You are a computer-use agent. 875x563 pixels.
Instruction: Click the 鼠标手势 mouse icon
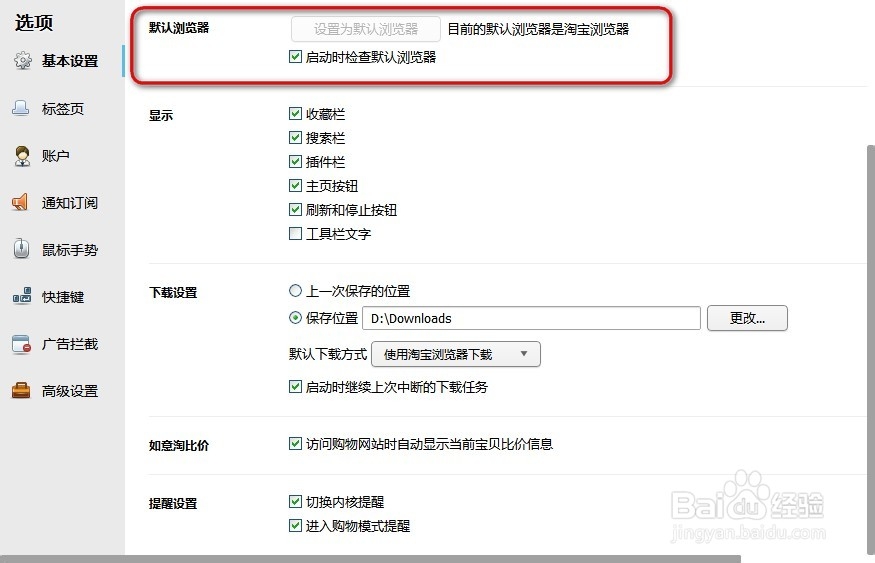[22, 250]
